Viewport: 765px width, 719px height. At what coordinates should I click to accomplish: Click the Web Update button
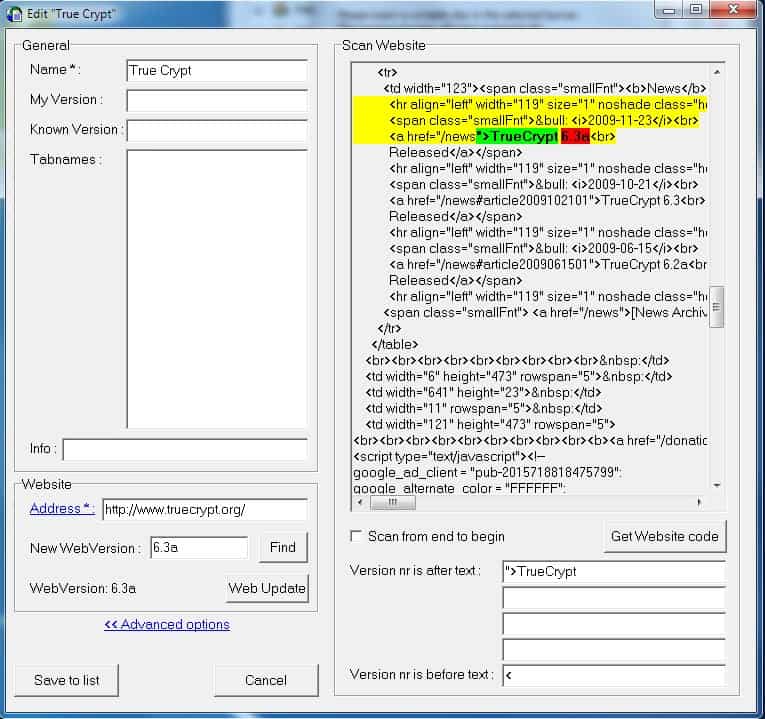[267, 588]
